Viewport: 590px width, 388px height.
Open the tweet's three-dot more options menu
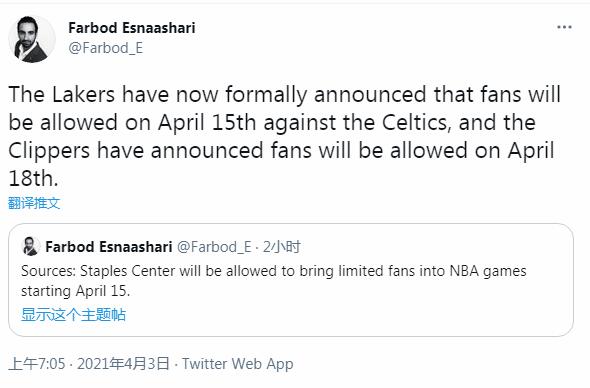click(564, 27)
